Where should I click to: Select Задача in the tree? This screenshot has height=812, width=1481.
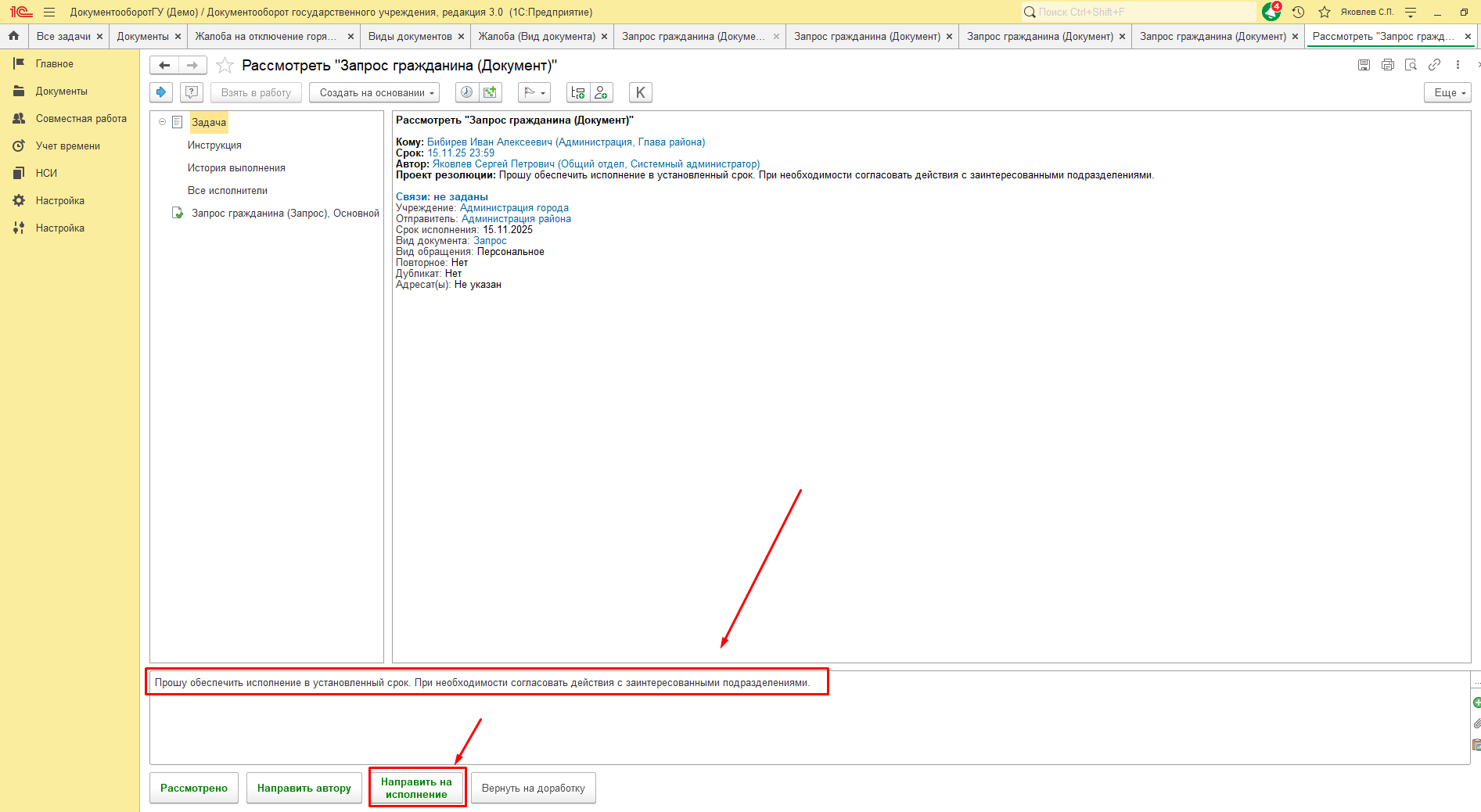209,123
